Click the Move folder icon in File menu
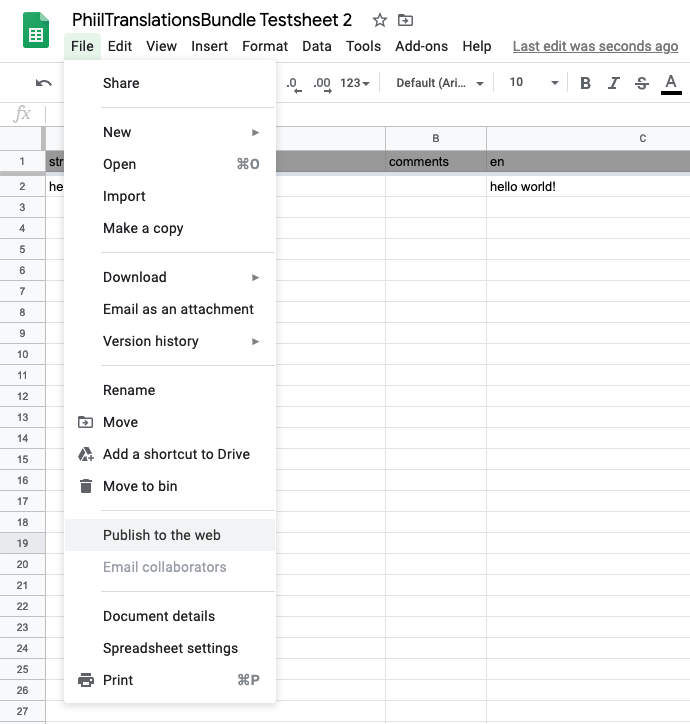The height and width of the screenshot is (724, 690). pos(85,422)
